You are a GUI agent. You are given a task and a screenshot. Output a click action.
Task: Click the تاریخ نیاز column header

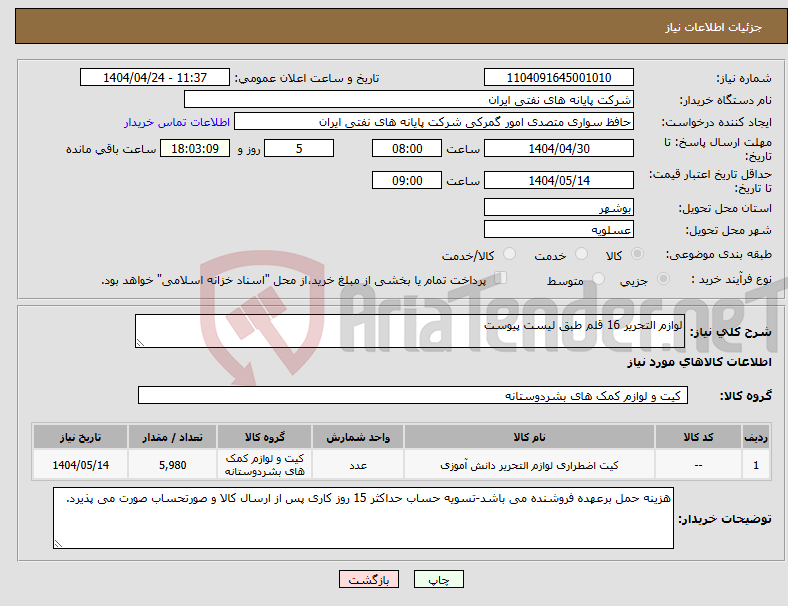80,437
